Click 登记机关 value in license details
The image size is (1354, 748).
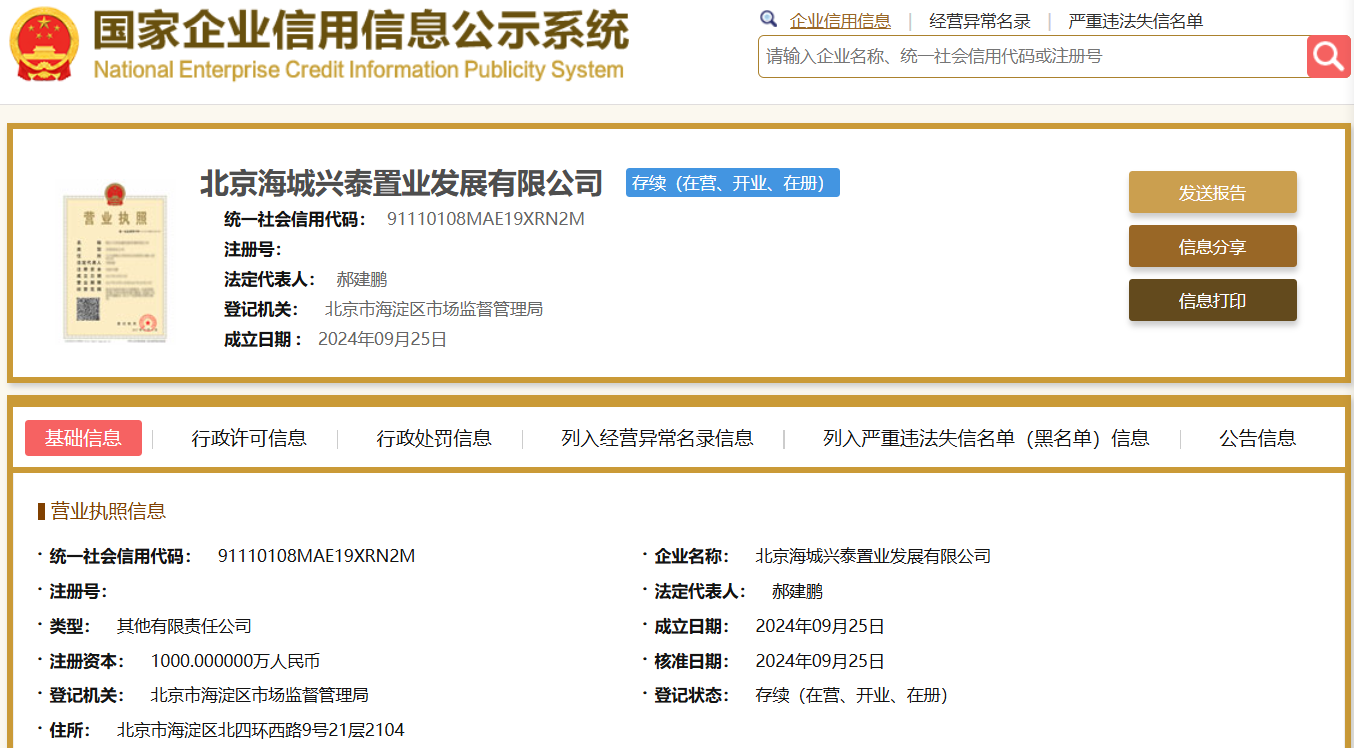click(260, 695)
